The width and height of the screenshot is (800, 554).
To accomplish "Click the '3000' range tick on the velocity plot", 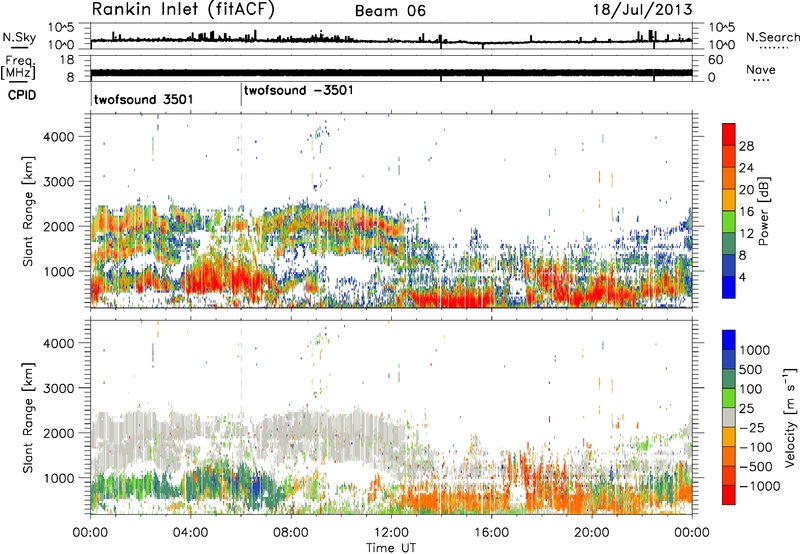I will click(x=59, y=388).
